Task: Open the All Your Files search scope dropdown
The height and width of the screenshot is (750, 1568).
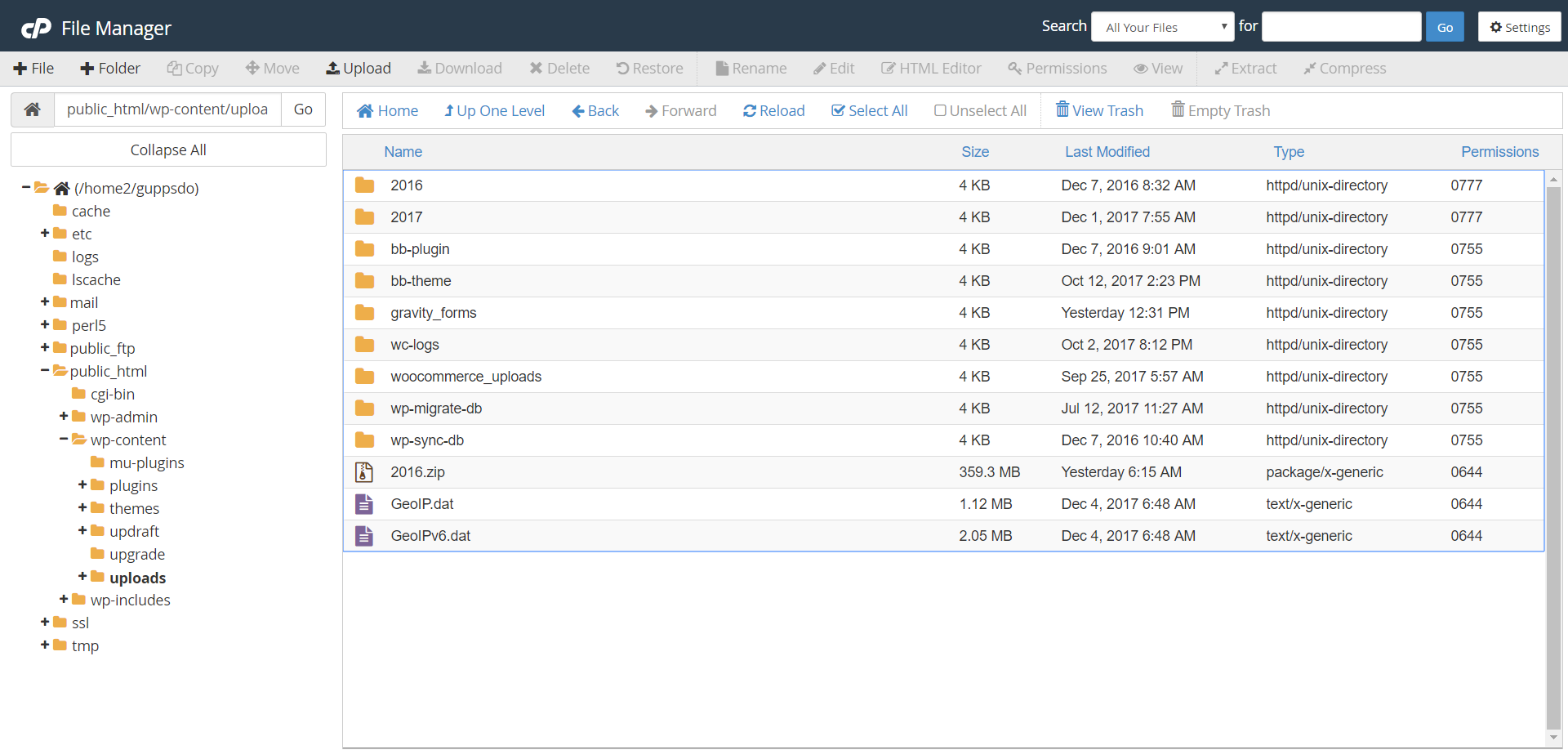Action: coord(1162,27)
